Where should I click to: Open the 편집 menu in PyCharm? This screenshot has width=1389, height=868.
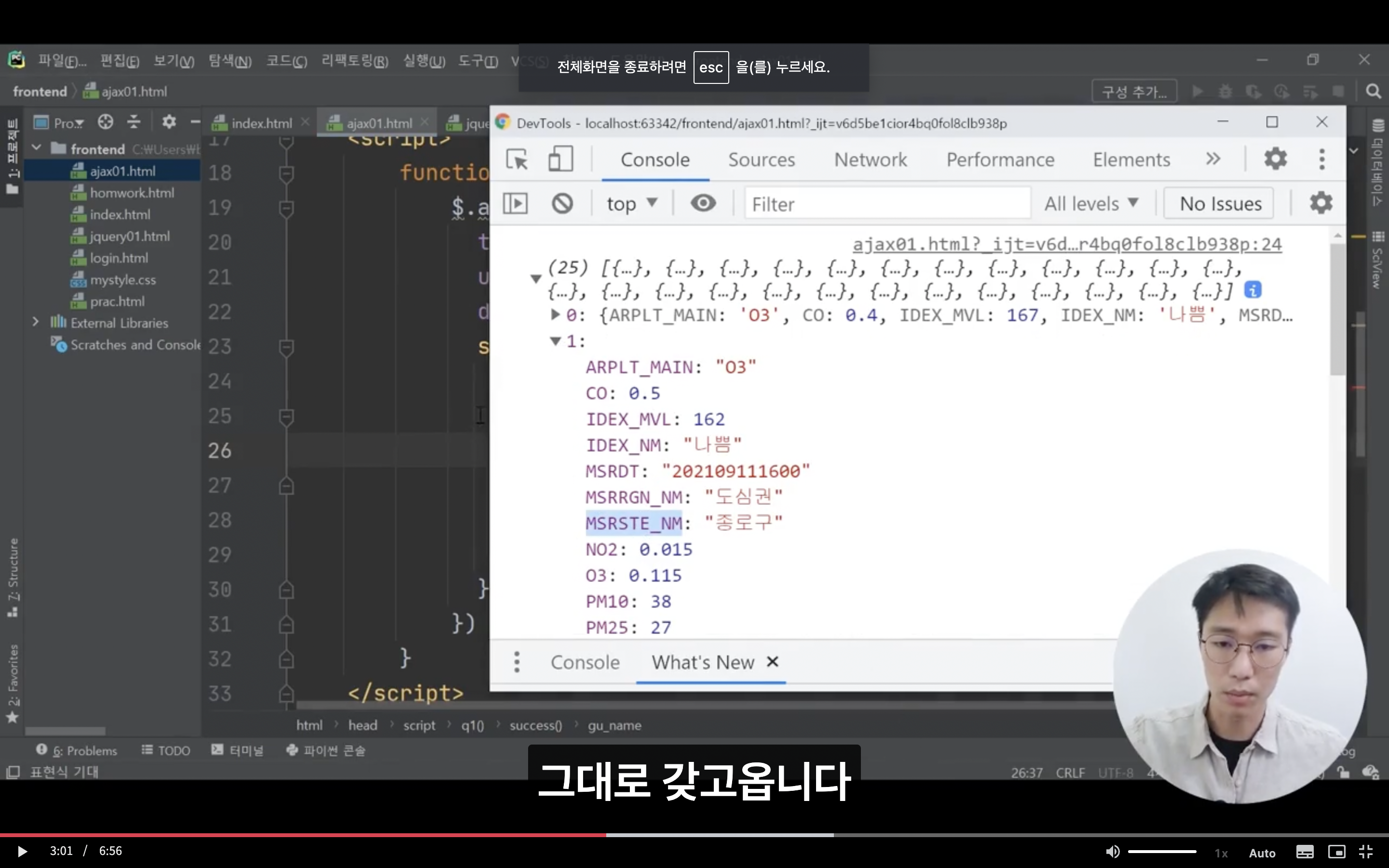click(x=119, y=61)
